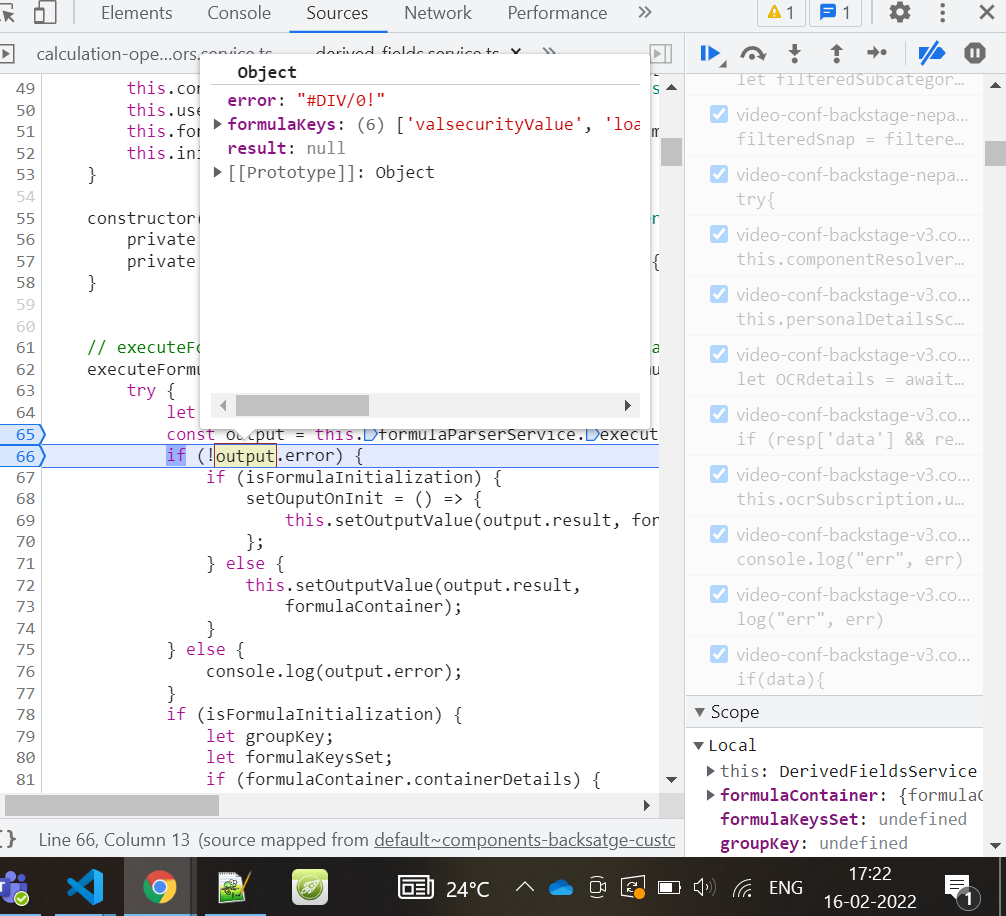Toggle breakpoint on line 66
Viewport: 1006px width, 916px height.
pos(23,456)
